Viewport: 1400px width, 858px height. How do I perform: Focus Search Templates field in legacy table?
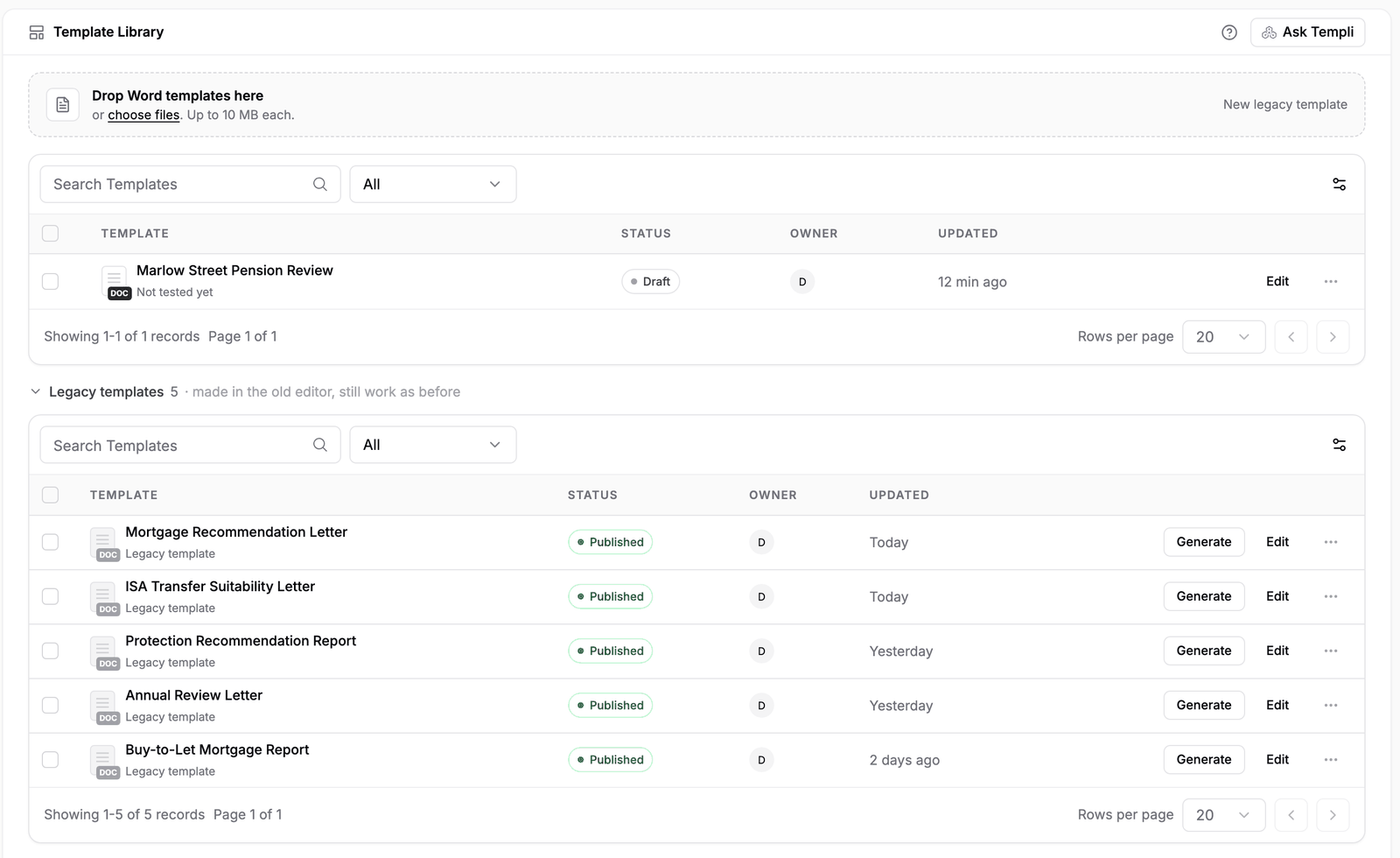pos(190,445)
